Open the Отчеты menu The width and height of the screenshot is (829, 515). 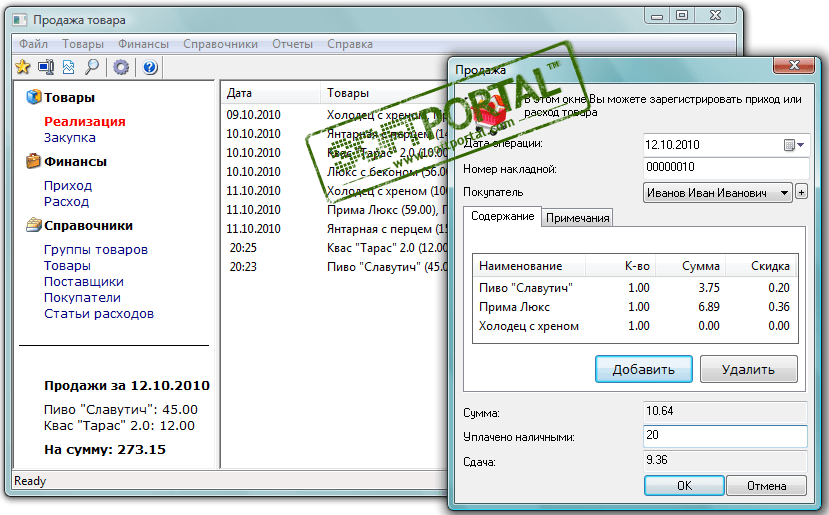292,44
